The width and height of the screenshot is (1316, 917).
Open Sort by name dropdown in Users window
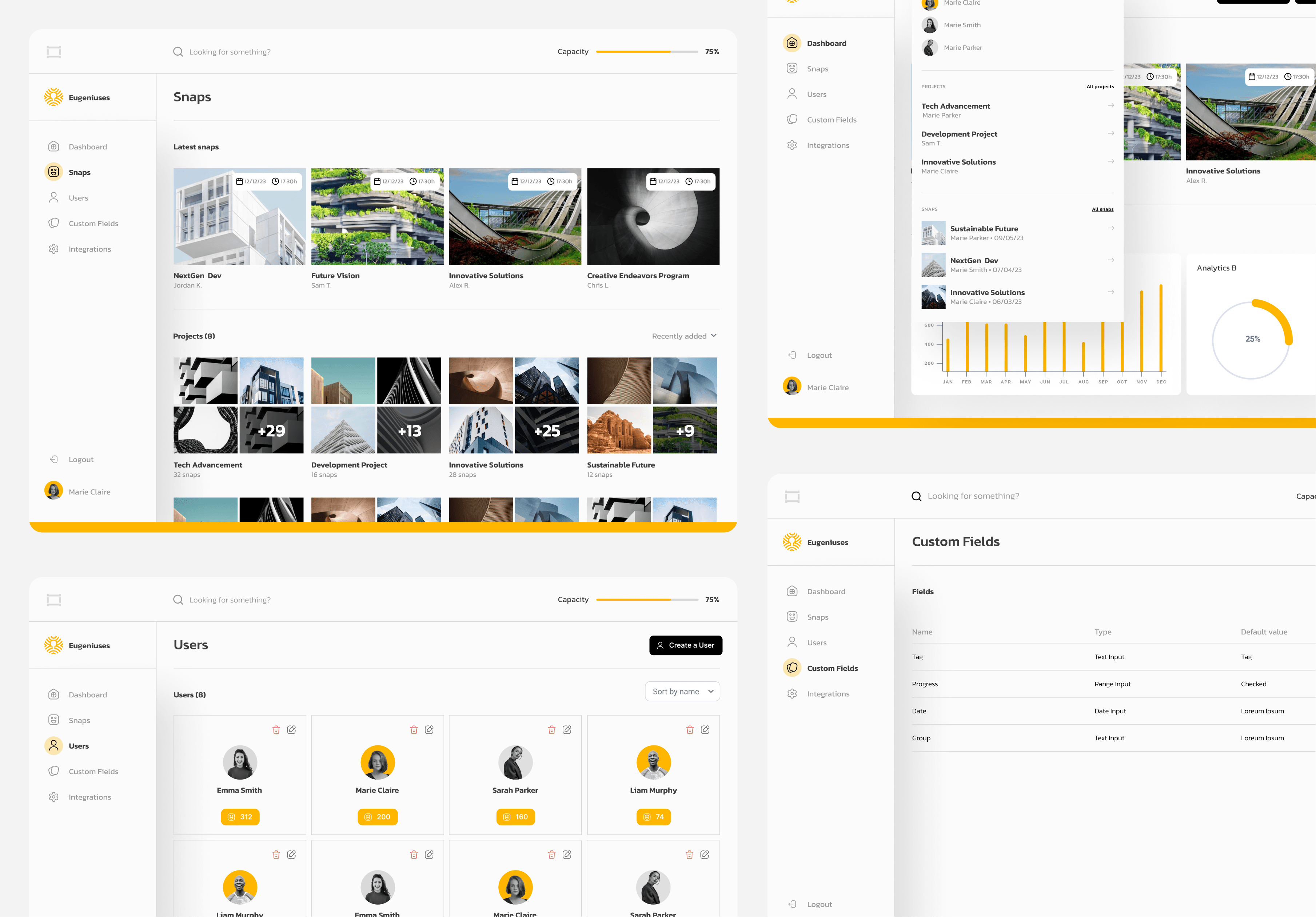tap(682, 691)
